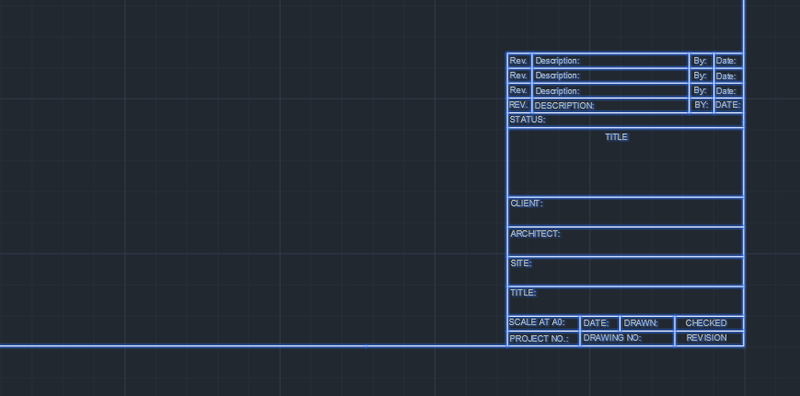Select sheet border line left of title block

pyautogui.click(x=253, y=346)
